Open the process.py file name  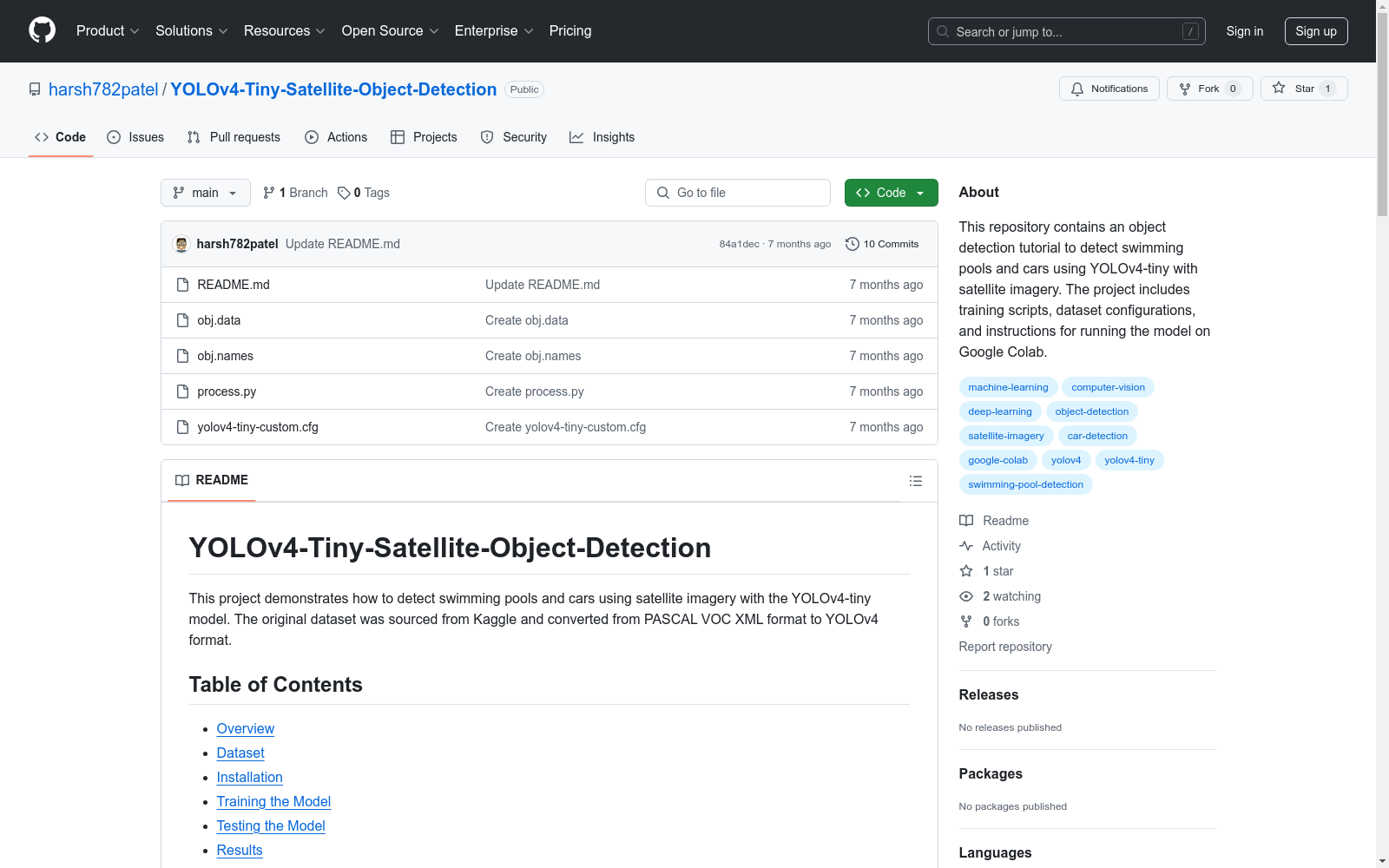[227, 391]
